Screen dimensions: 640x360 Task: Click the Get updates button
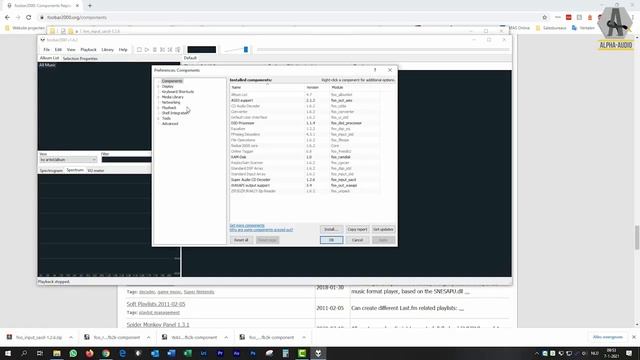pos(383,229)
